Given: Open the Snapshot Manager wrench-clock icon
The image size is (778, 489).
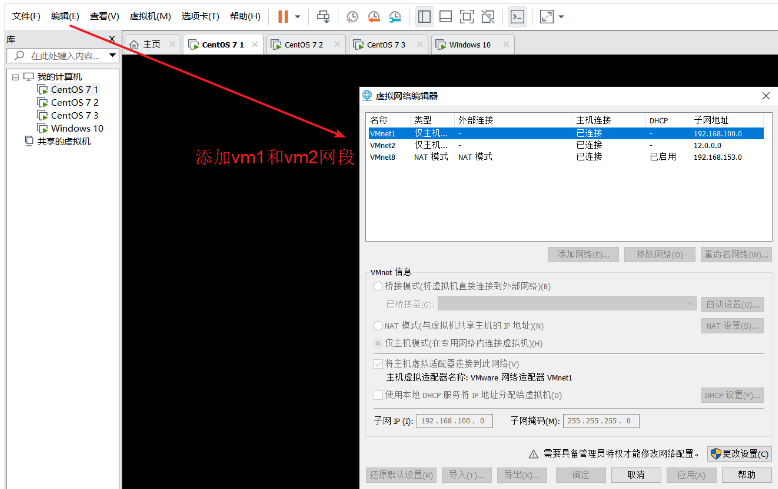Looking at the screenshot, I should point(395,17).
